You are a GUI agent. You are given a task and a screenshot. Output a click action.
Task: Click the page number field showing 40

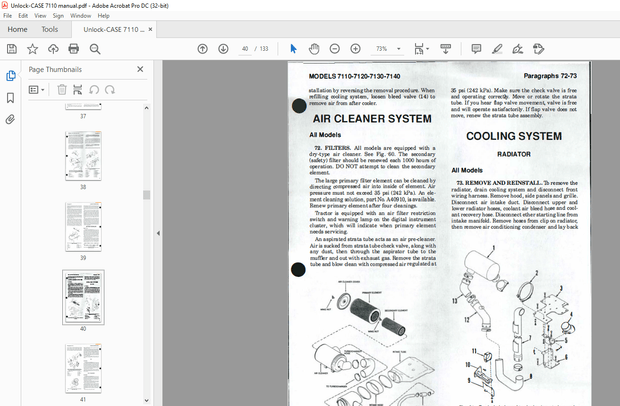(x=245, y=49)
